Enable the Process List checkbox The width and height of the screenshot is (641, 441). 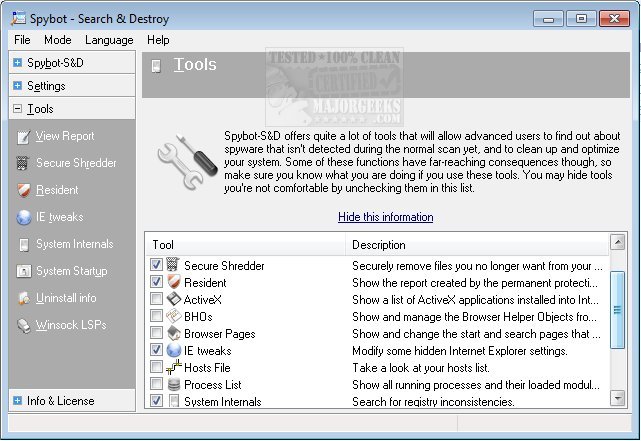[x=156, y=384]
